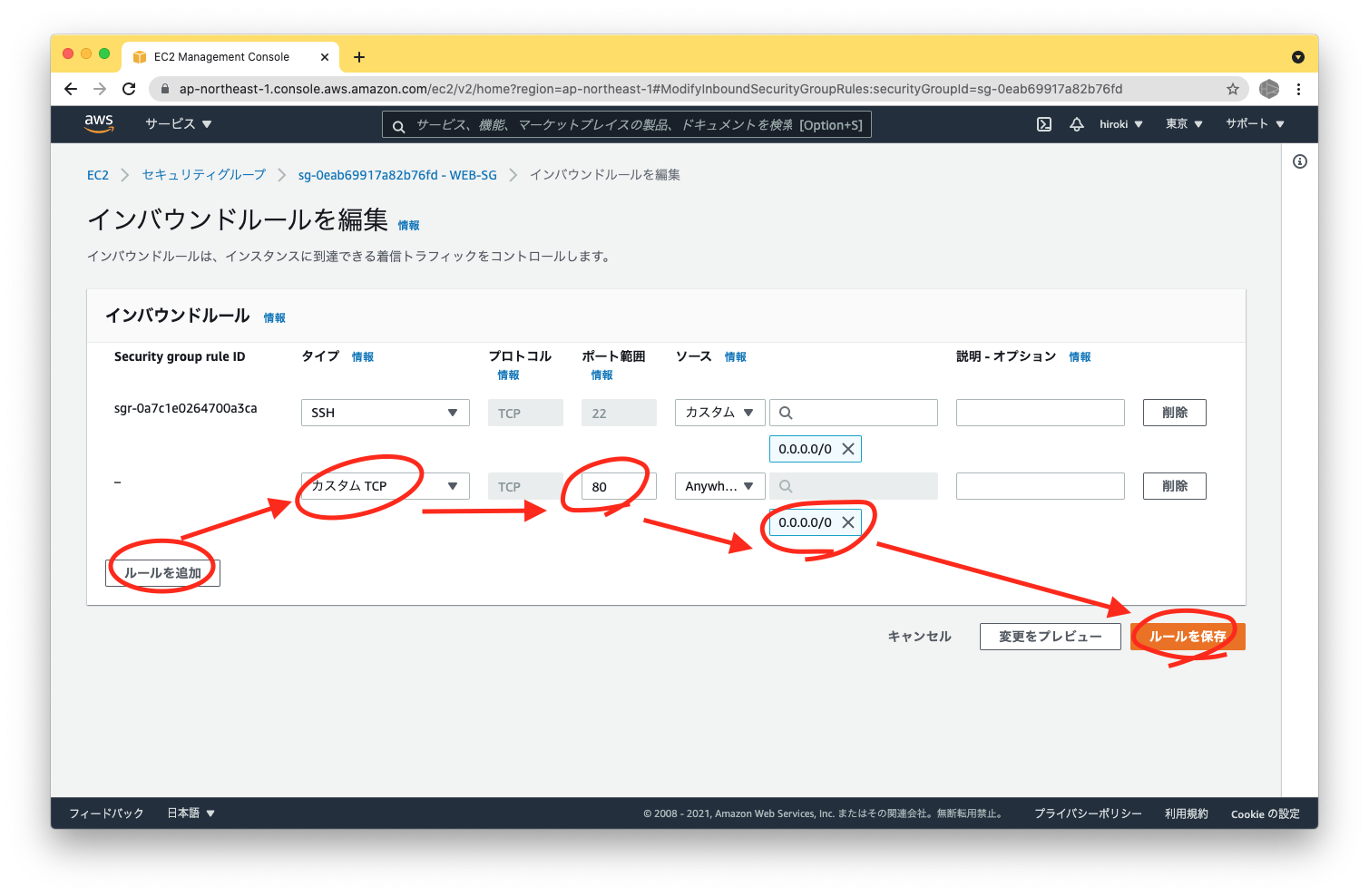Click 情報 link beside インバウンドルール heading
Screen dimensions: 1369x896
click(275, 318)
